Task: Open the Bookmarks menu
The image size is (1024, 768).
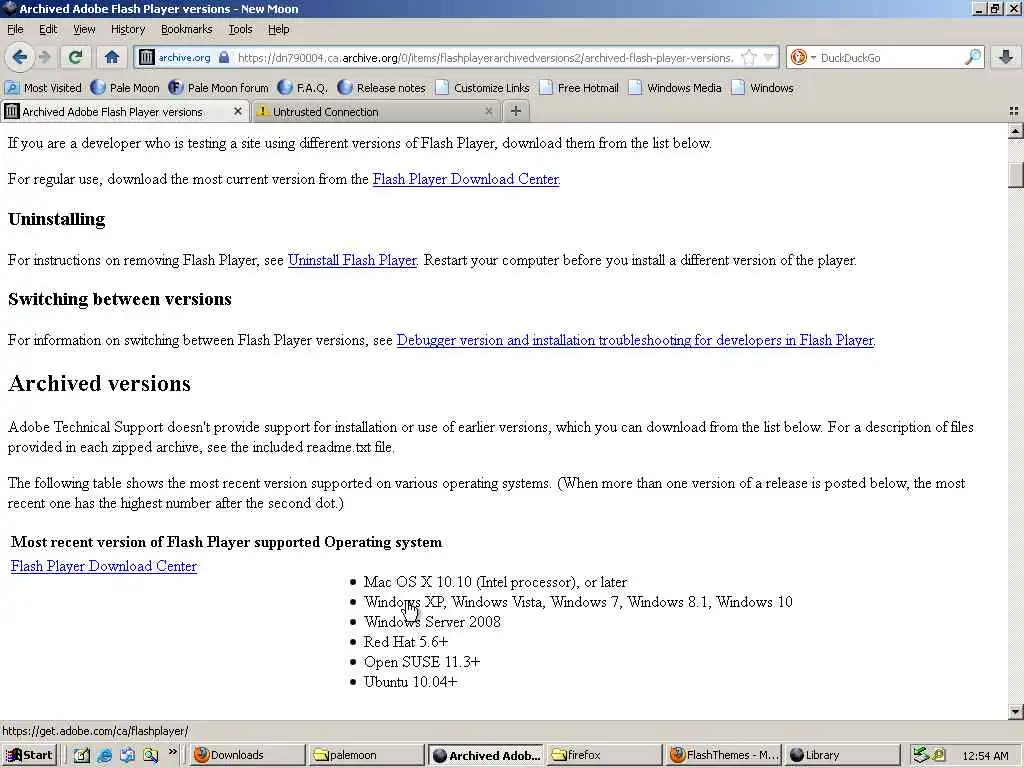Action: pos(186,29)
